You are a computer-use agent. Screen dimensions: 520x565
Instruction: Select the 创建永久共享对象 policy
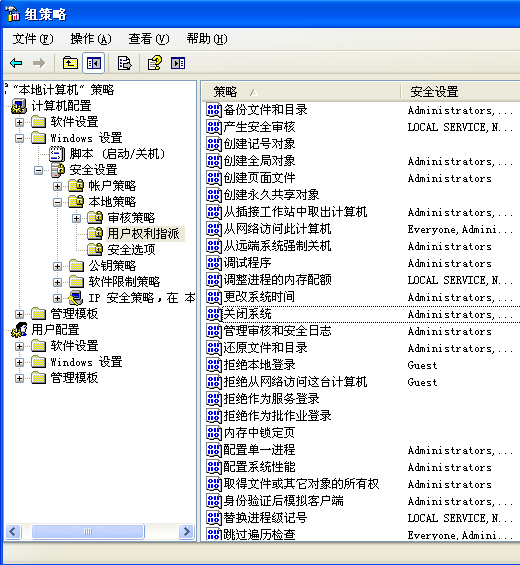(271, 195)
